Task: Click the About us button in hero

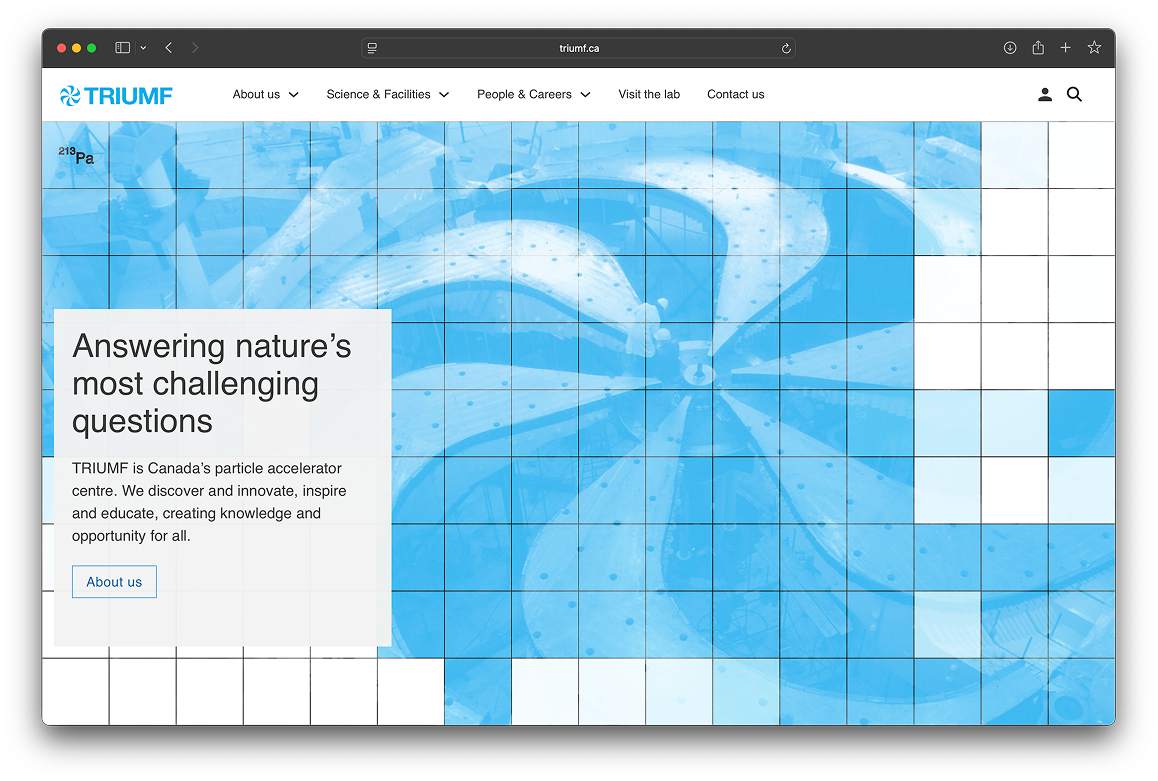Action: [114, 582]
